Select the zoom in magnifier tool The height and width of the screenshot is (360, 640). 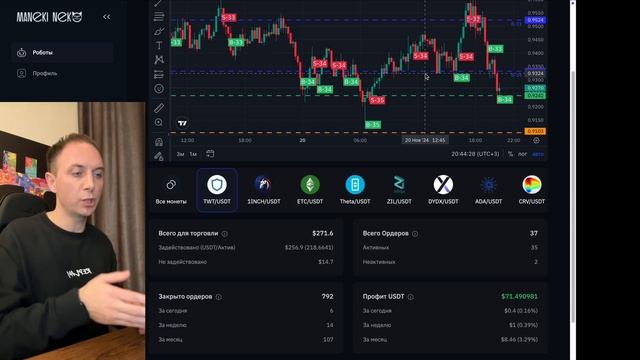point(159,122)
